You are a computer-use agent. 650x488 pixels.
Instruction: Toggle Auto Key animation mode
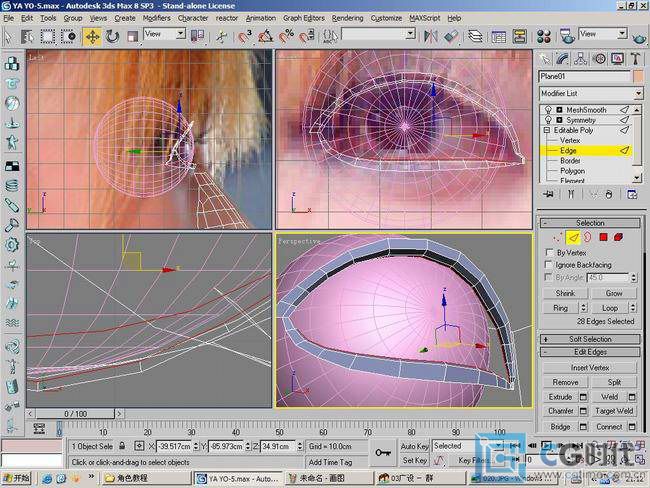[414, 447]
